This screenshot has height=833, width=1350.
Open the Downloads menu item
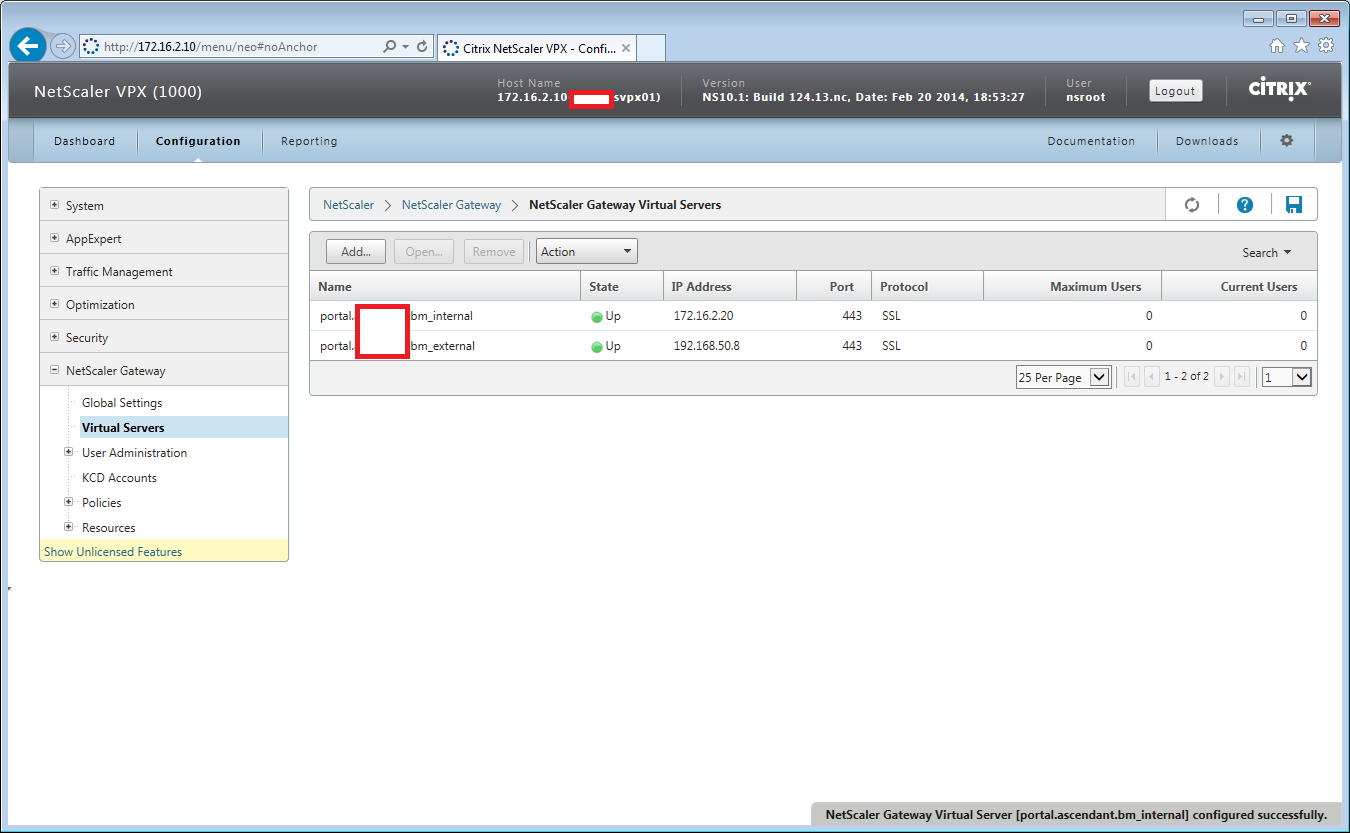(1207, 141)
